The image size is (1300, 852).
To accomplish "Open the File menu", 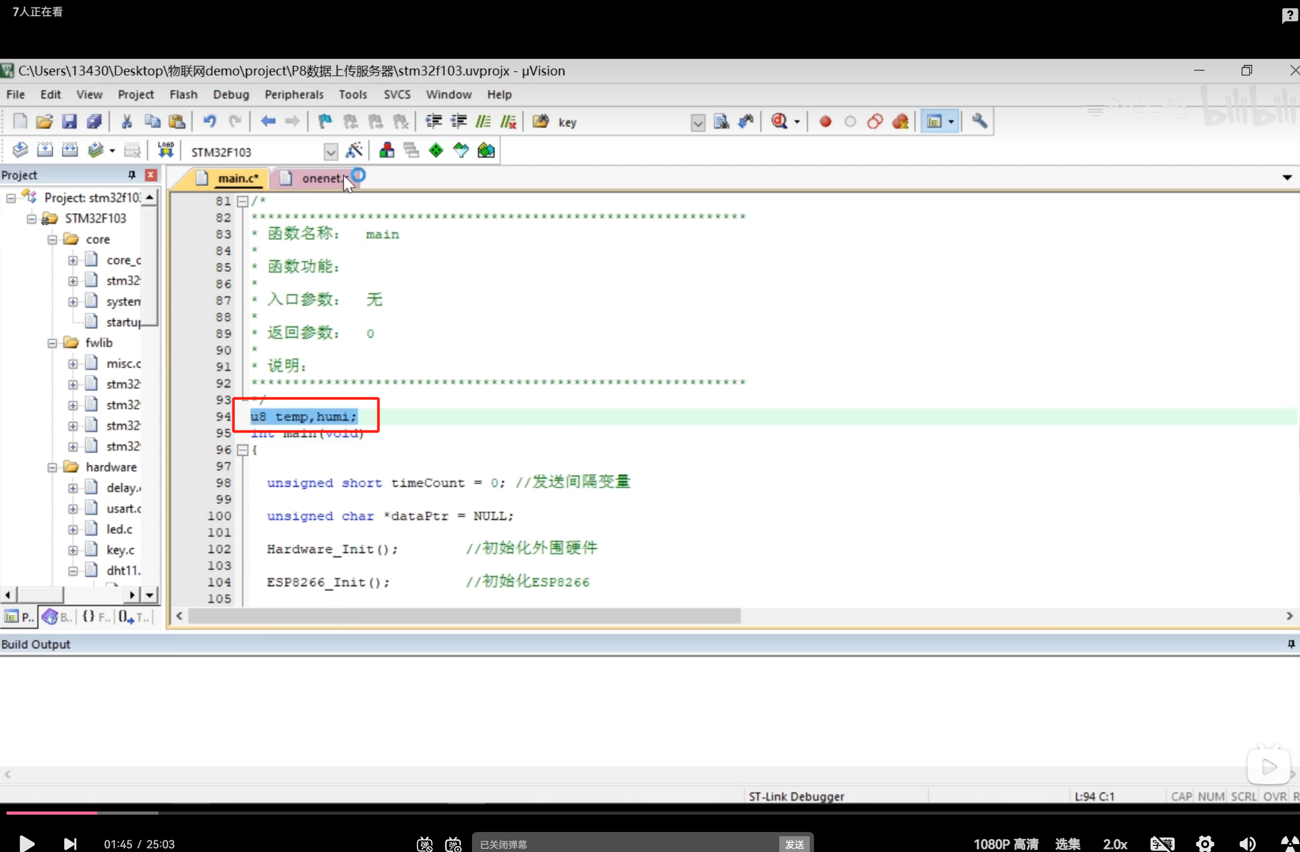I will (x=16, y=94).
